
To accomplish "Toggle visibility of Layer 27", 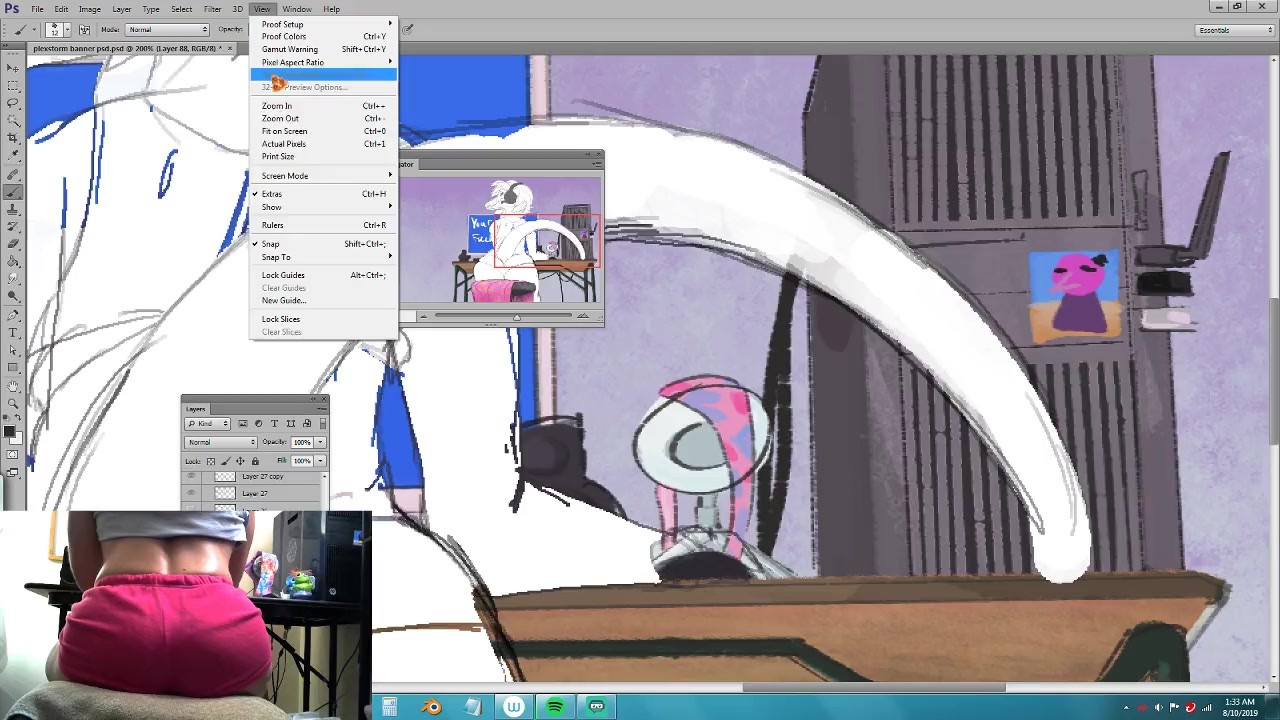I will point(191,493).
